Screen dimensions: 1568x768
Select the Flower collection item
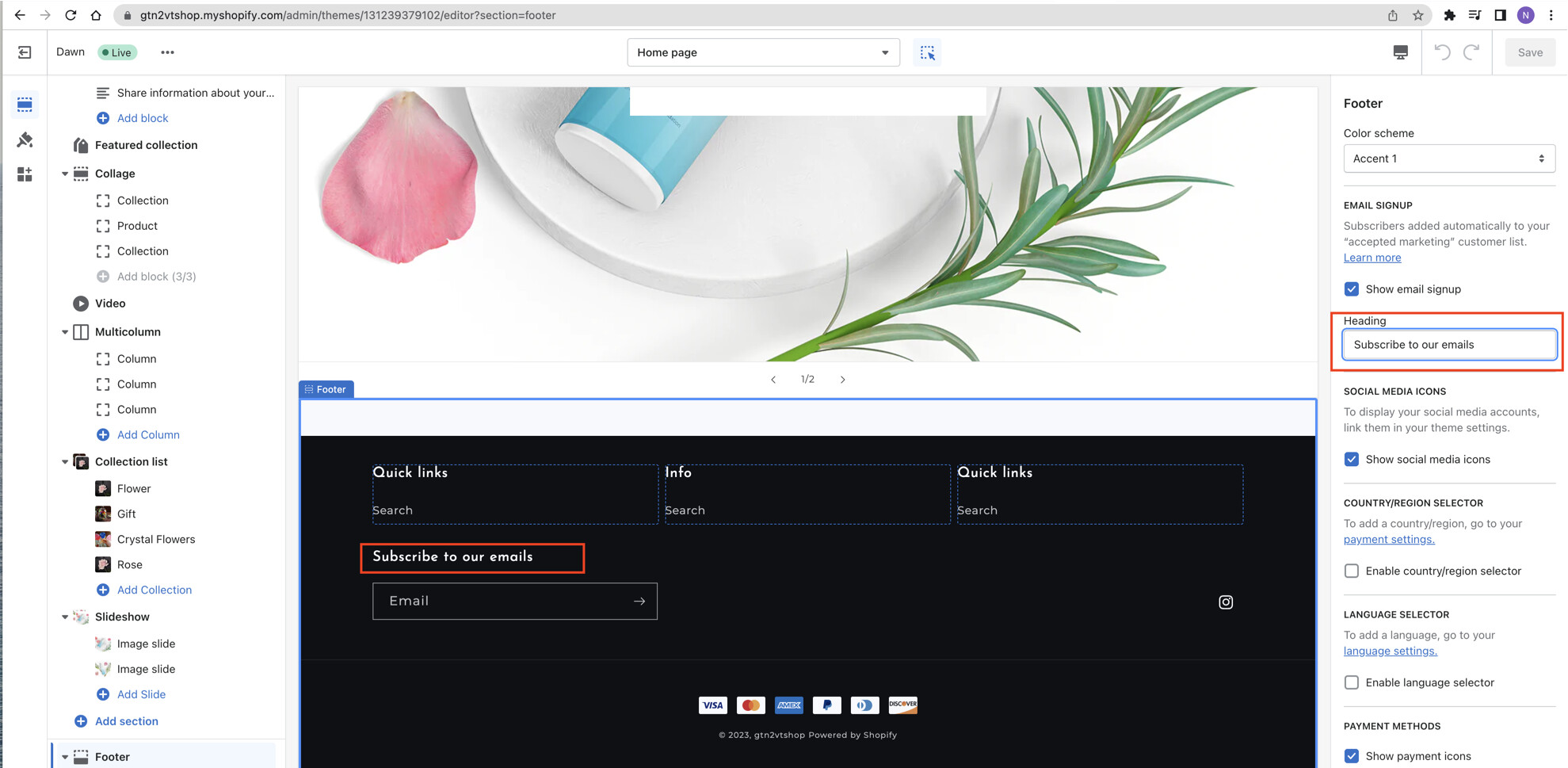pos(134,489)
